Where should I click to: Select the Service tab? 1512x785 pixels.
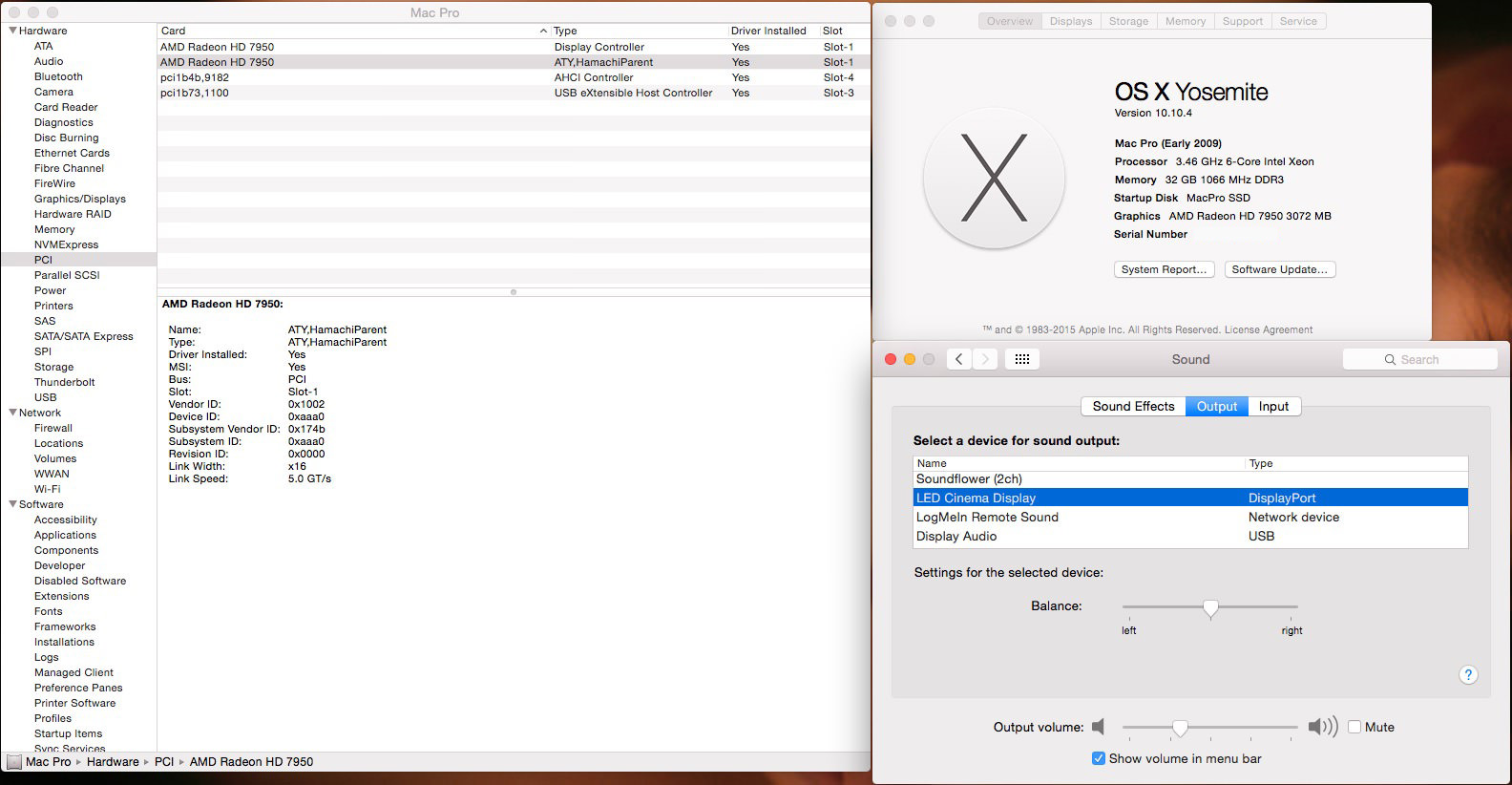coord(1298,21)
